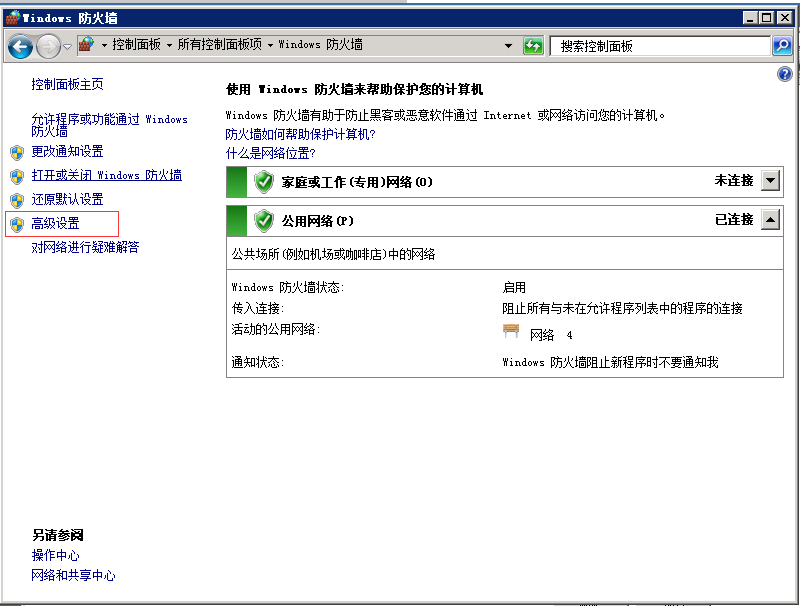Click the shield icon beside 还原默认设置

[17, 200]
